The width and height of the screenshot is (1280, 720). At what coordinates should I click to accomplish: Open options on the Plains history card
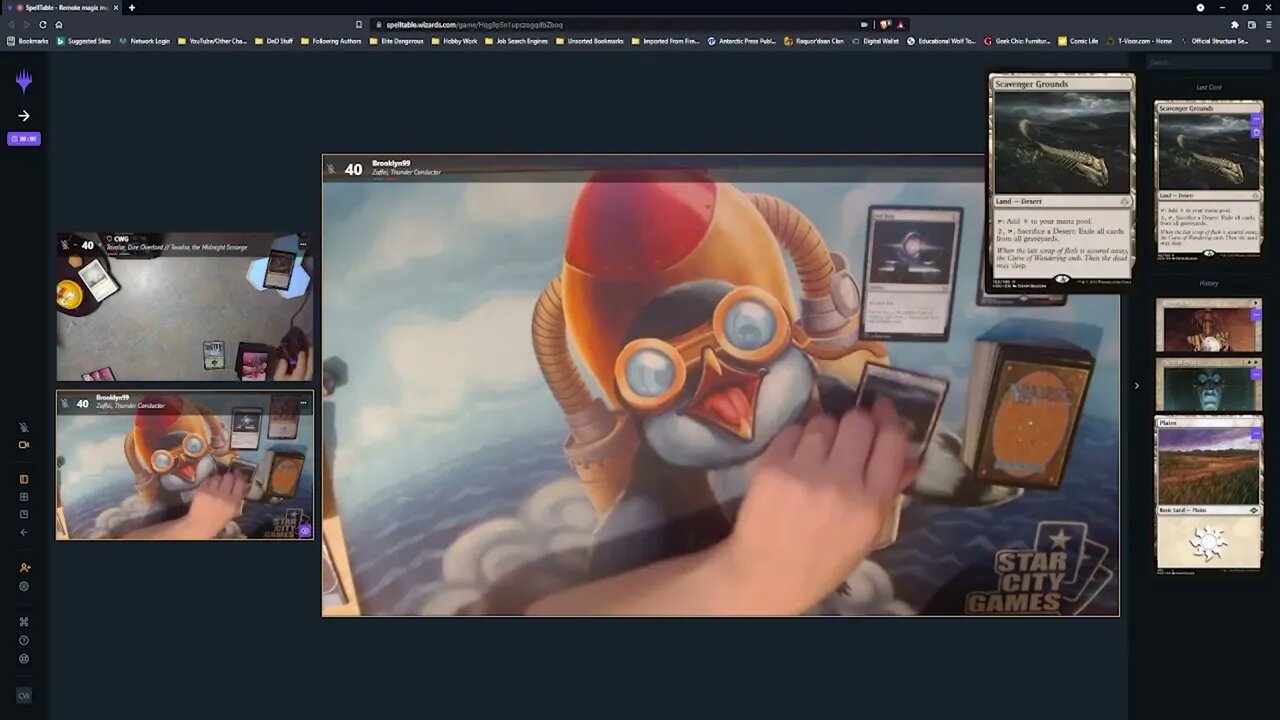click(1256, 434)
